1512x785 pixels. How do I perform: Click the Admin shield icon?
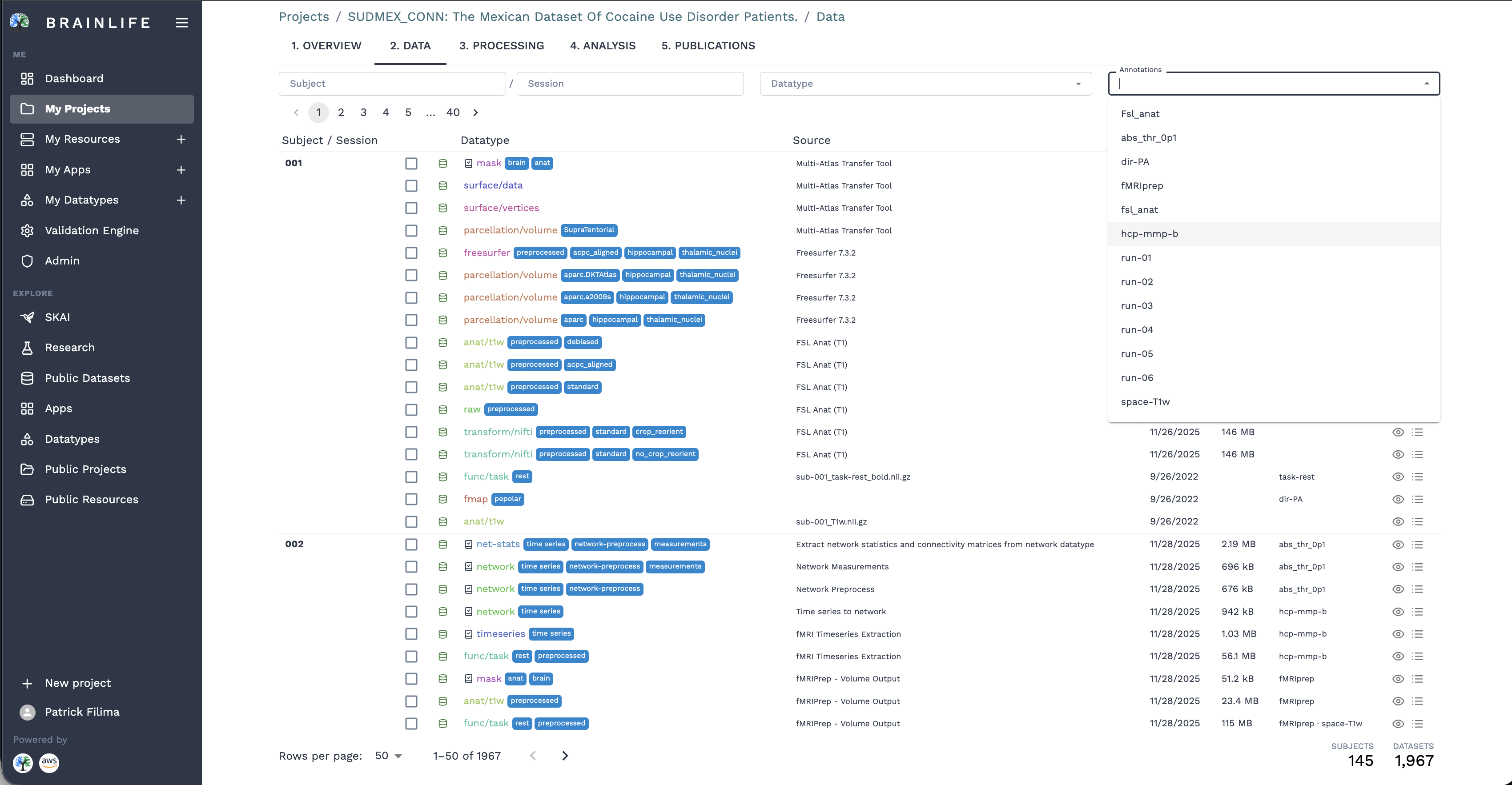click(27, 260)
